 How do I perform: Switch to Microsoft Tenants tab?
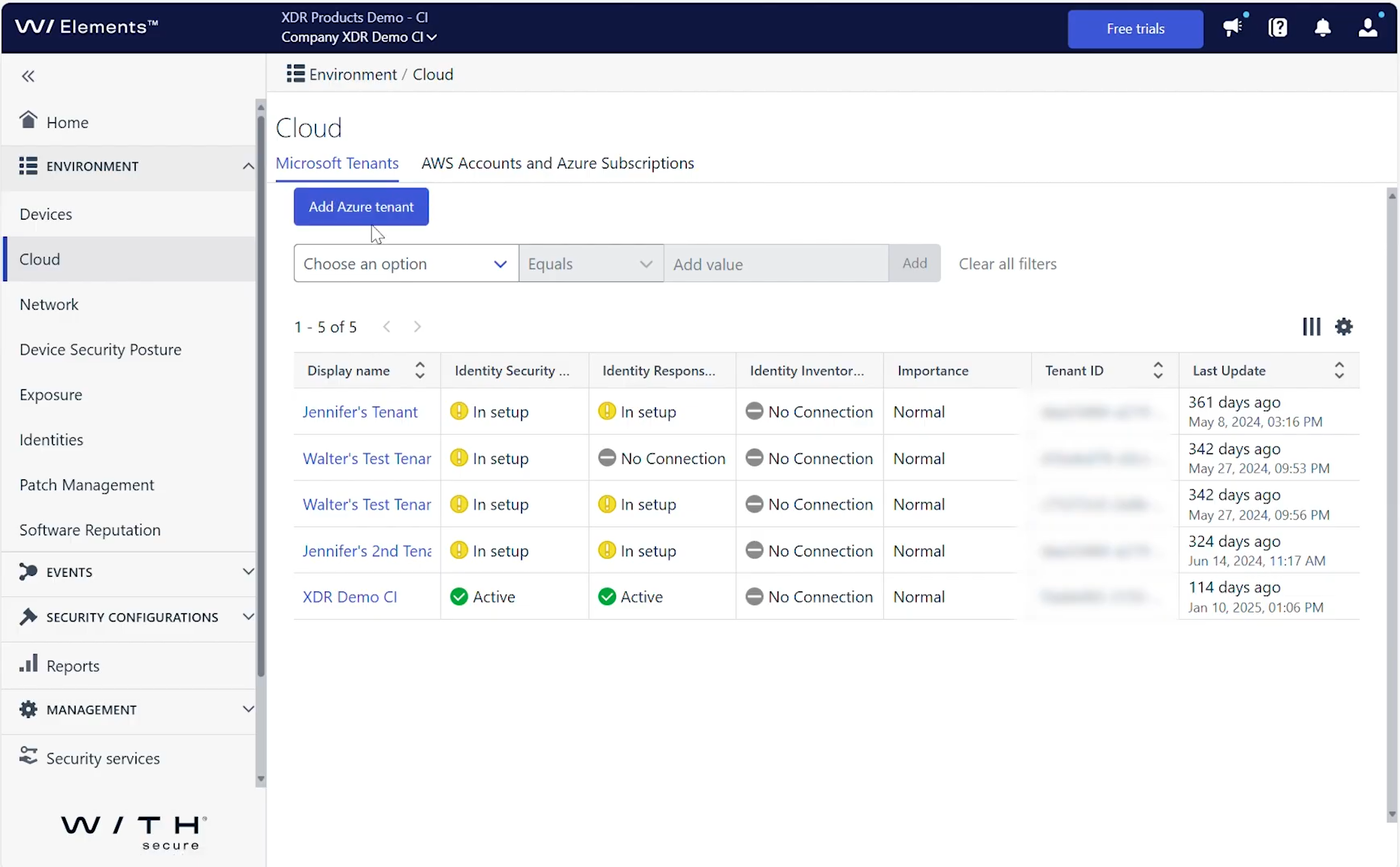click(x=337, y=163)
